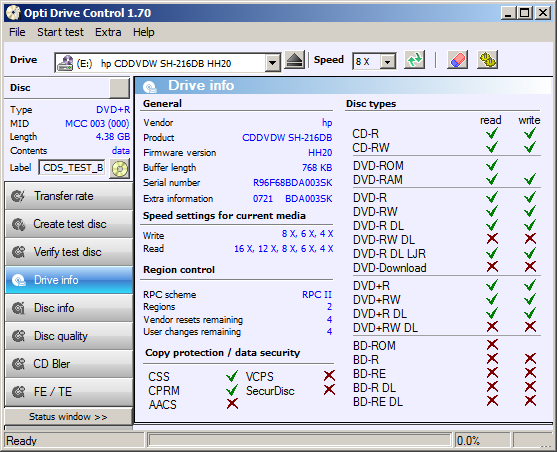The height and width of the screenshot is (452, 557).
Task: Click the disc type DVD+R value
Action: [x=113, y=110]
